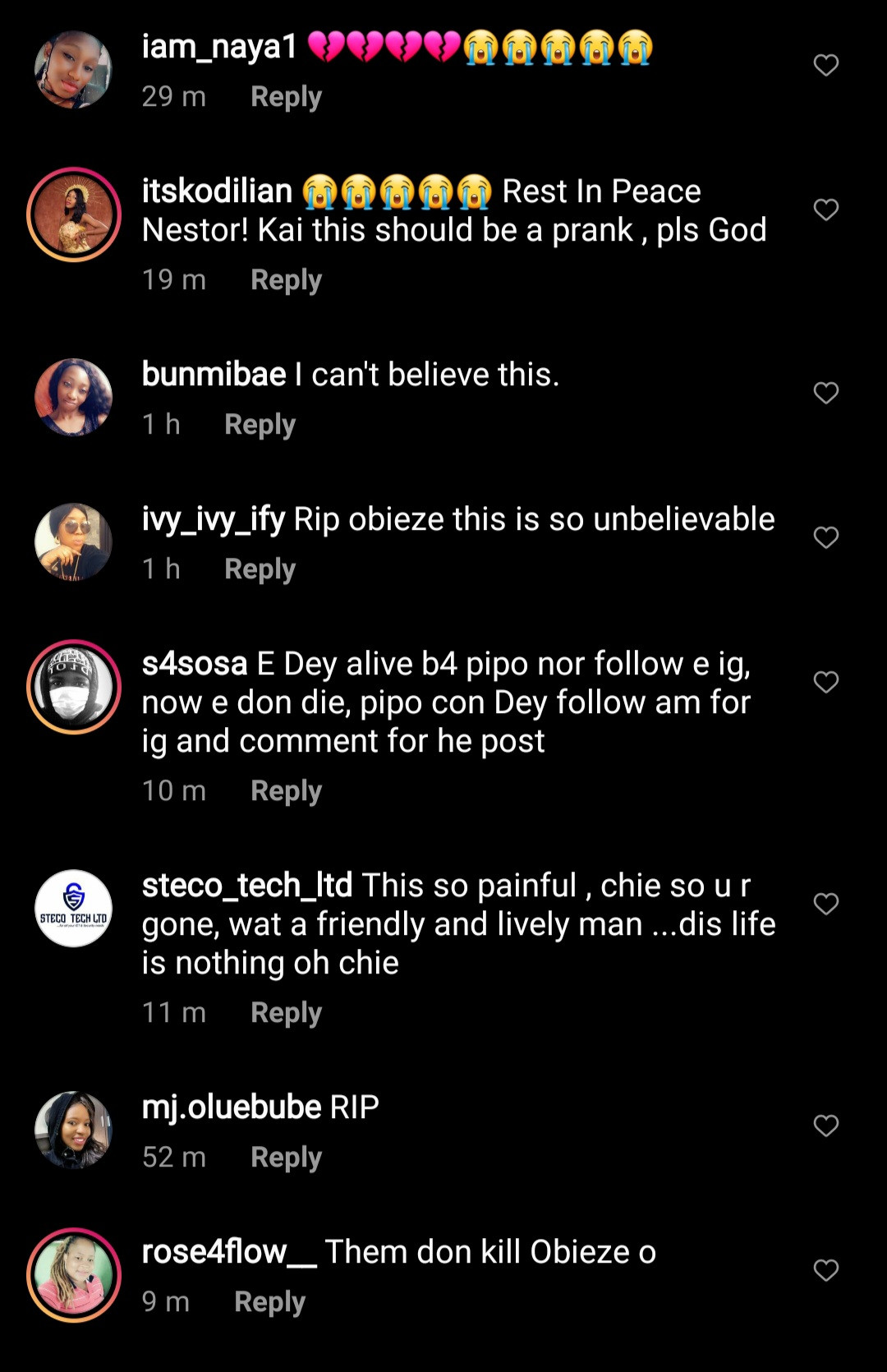The width and height of the screenshot is (887, 1372).
Task: Visit the mj.oluebube profile via username
Action: [232, 1107]
